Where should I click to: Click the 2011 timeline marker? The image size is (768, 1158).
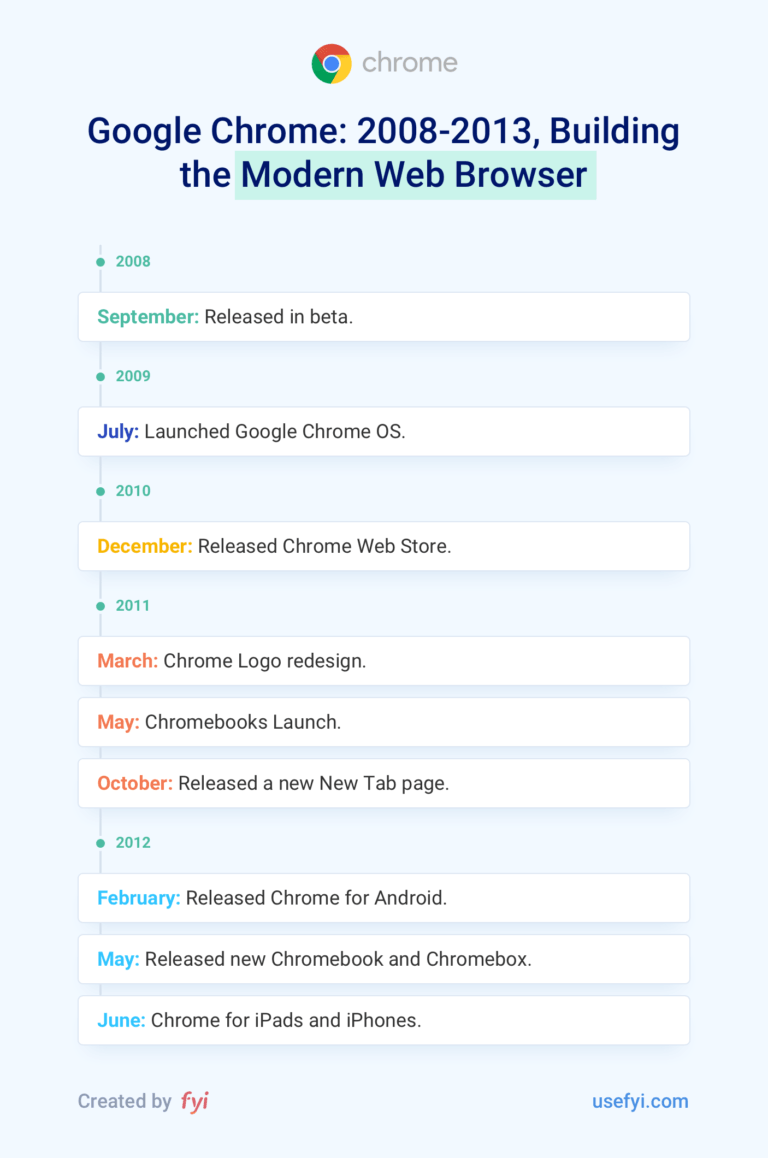point(101,606)
